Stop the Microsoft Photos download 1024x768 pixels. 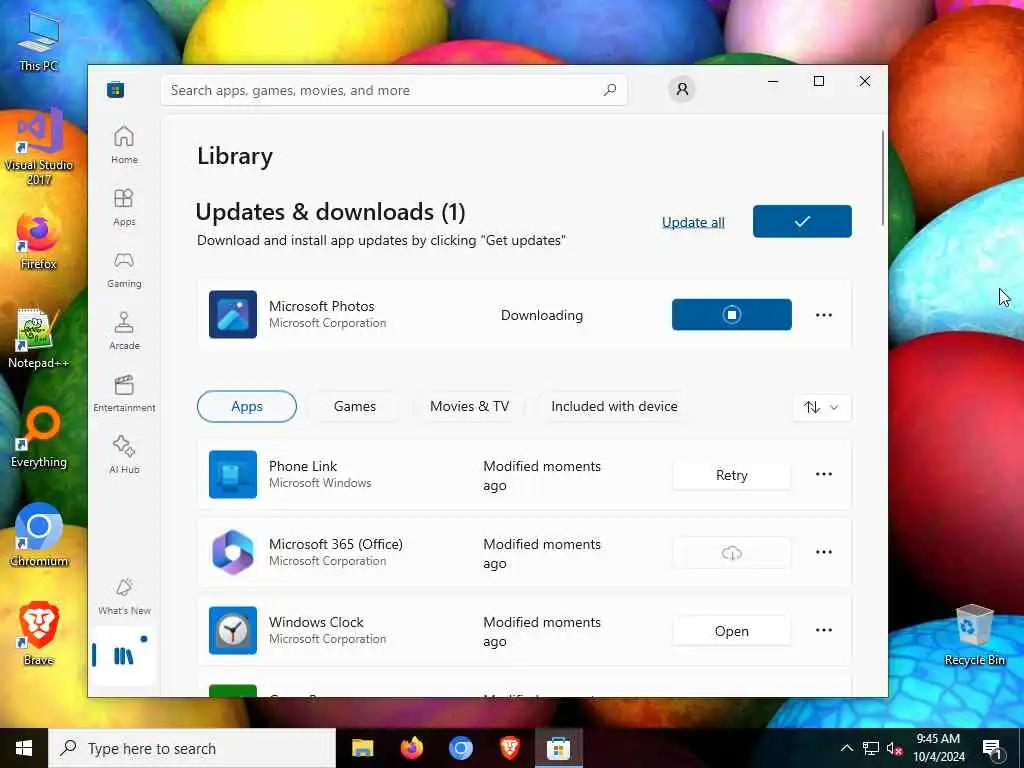(x=731, y=315)
